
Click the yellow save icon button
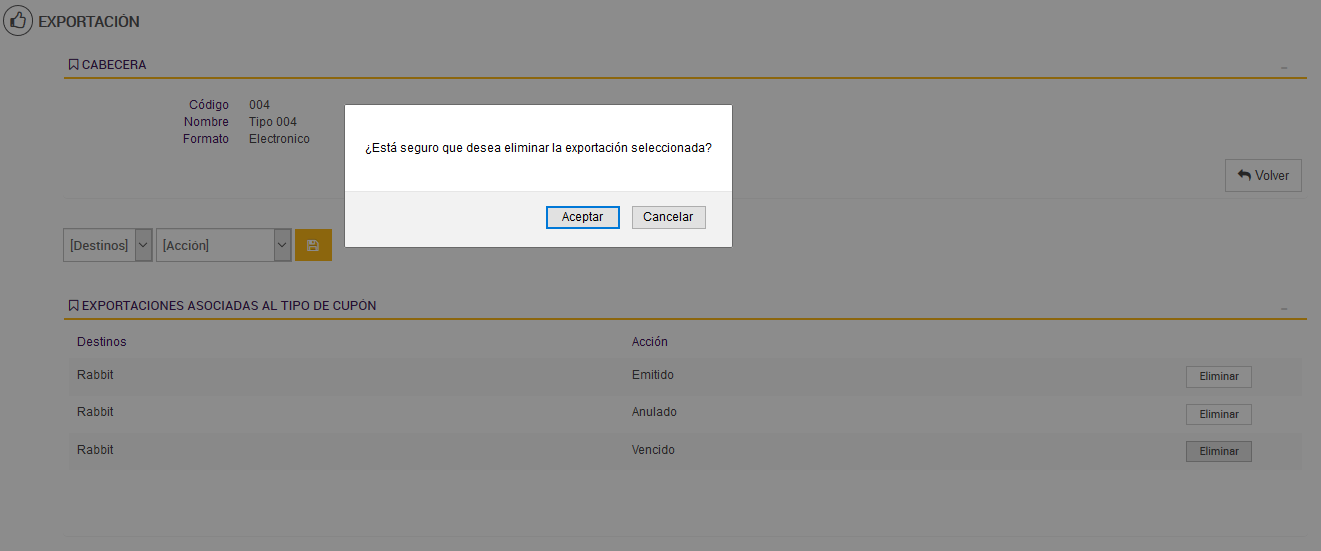313,245
